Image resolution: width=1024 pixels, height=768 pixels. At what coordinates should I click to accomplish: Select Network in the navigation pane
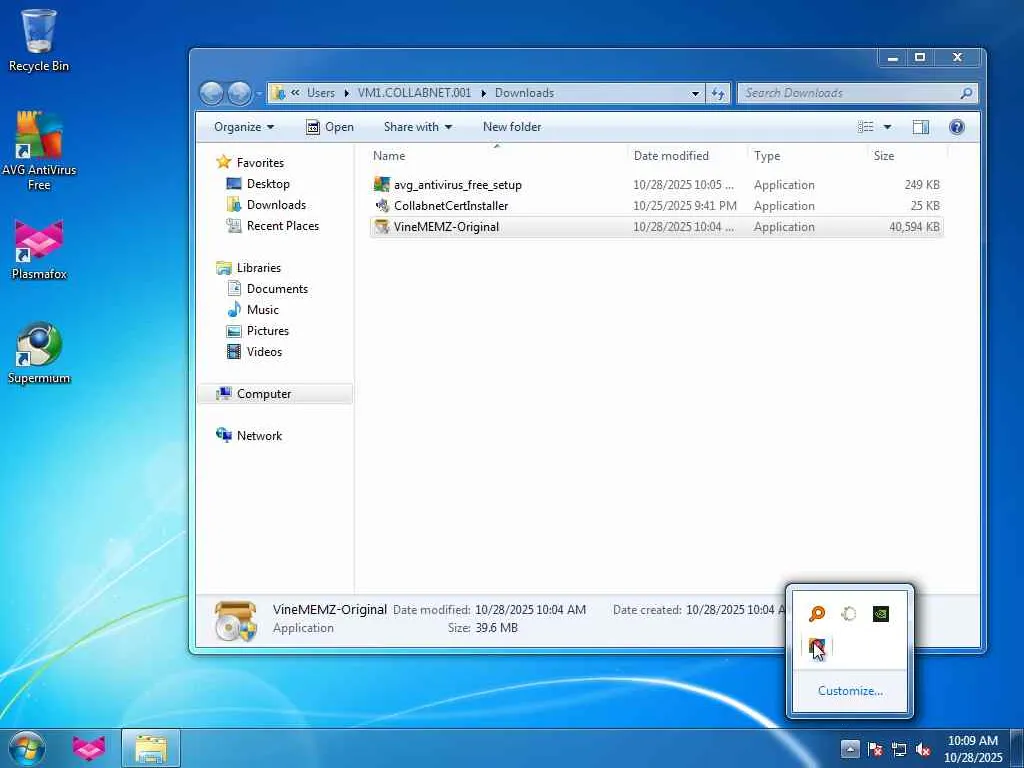(x=259, y=436)
